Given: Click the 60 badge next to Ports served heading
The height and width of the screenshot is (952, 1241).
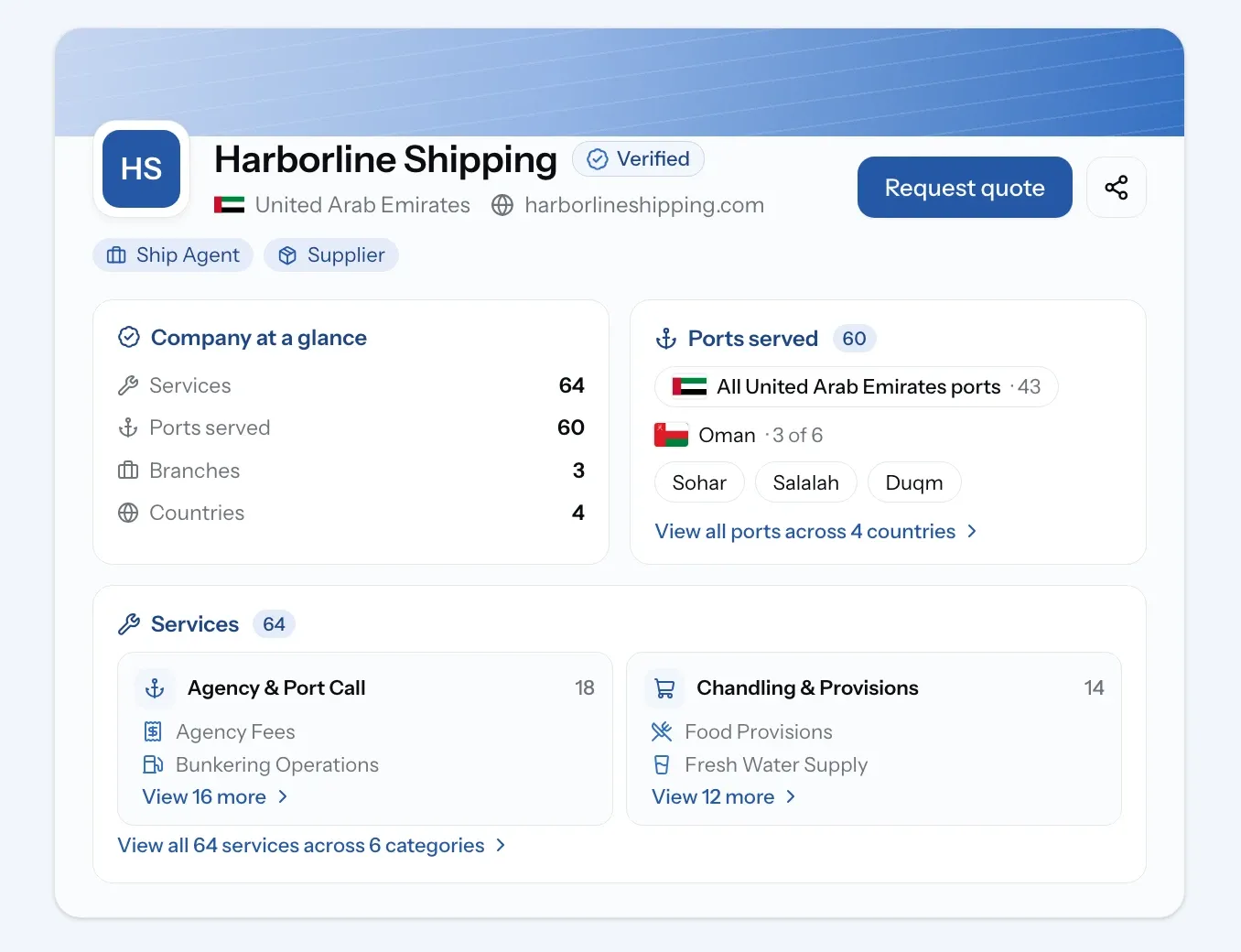Looking at the screenshot, I should [x=855, y=339].
